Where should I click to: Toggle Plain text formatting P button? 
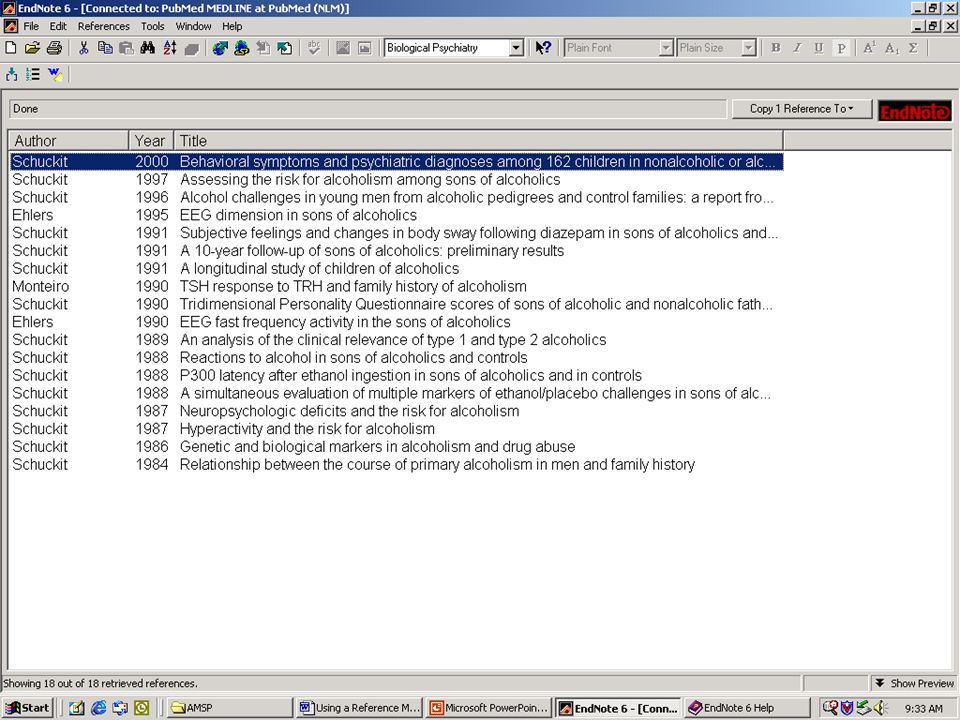click(841, 48)
